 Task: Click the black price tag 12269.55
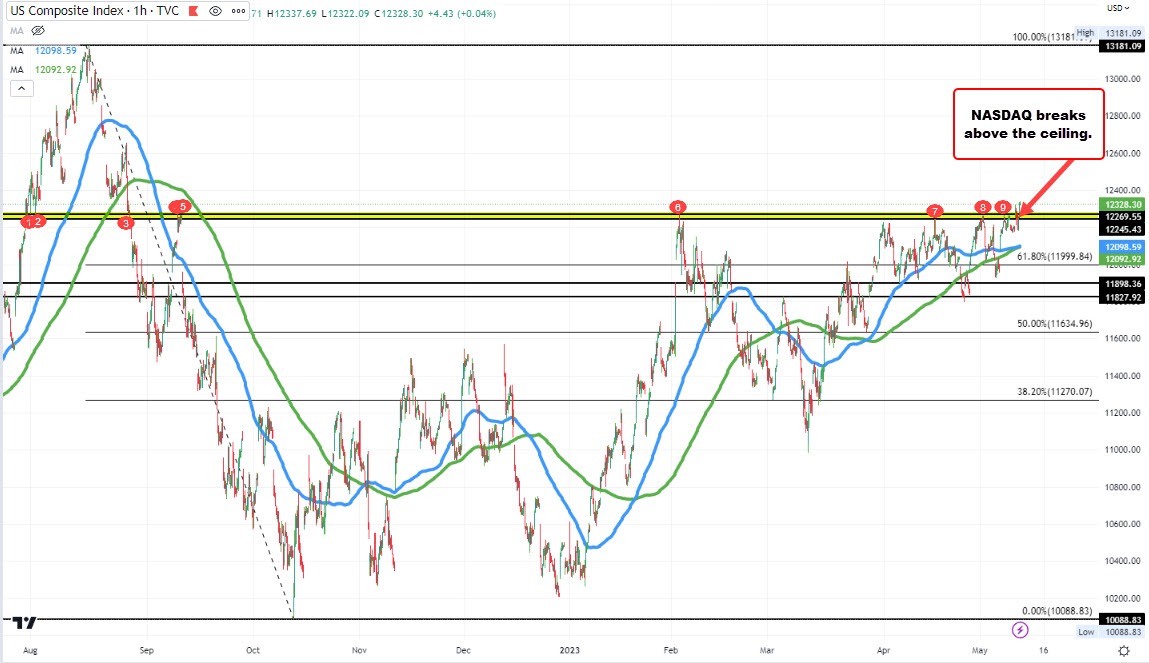point(1123,217)
